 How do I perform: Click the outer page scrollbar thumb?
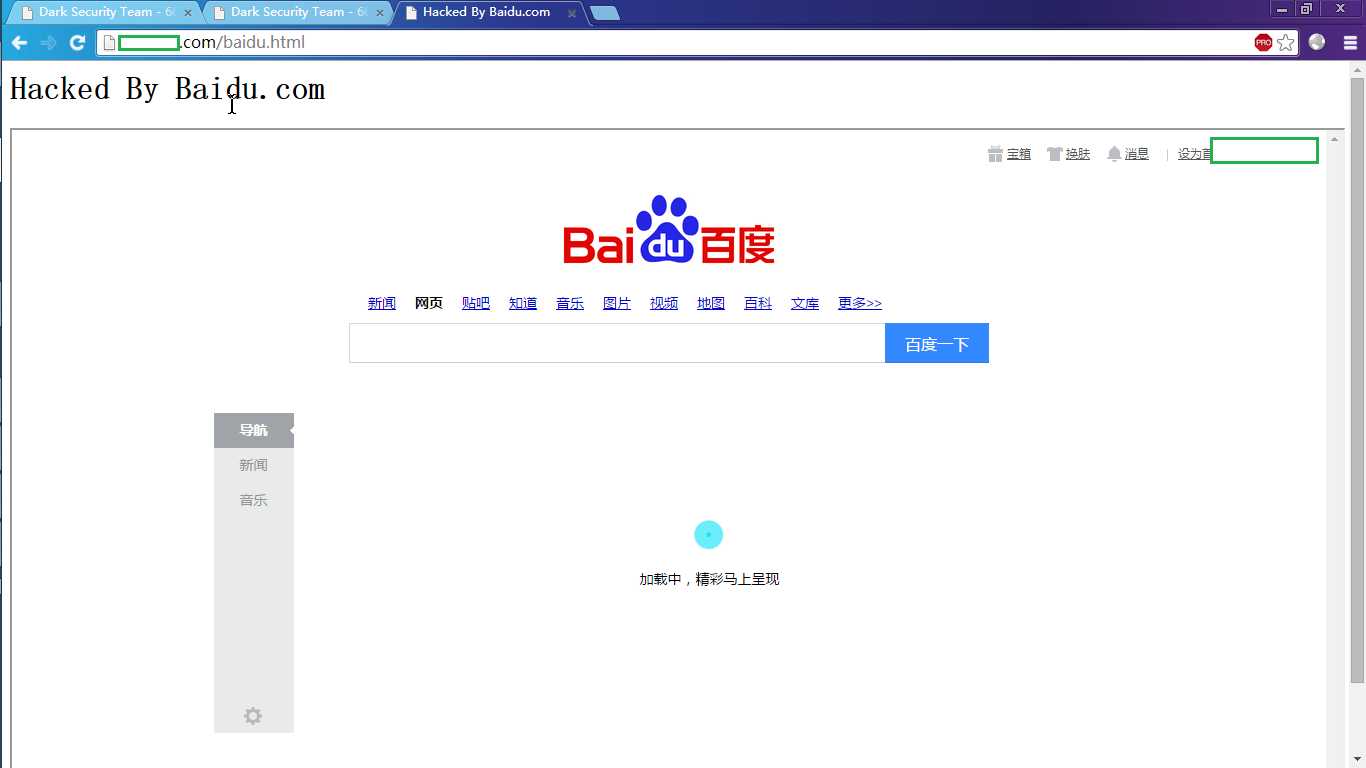(x=1357, y=380)
